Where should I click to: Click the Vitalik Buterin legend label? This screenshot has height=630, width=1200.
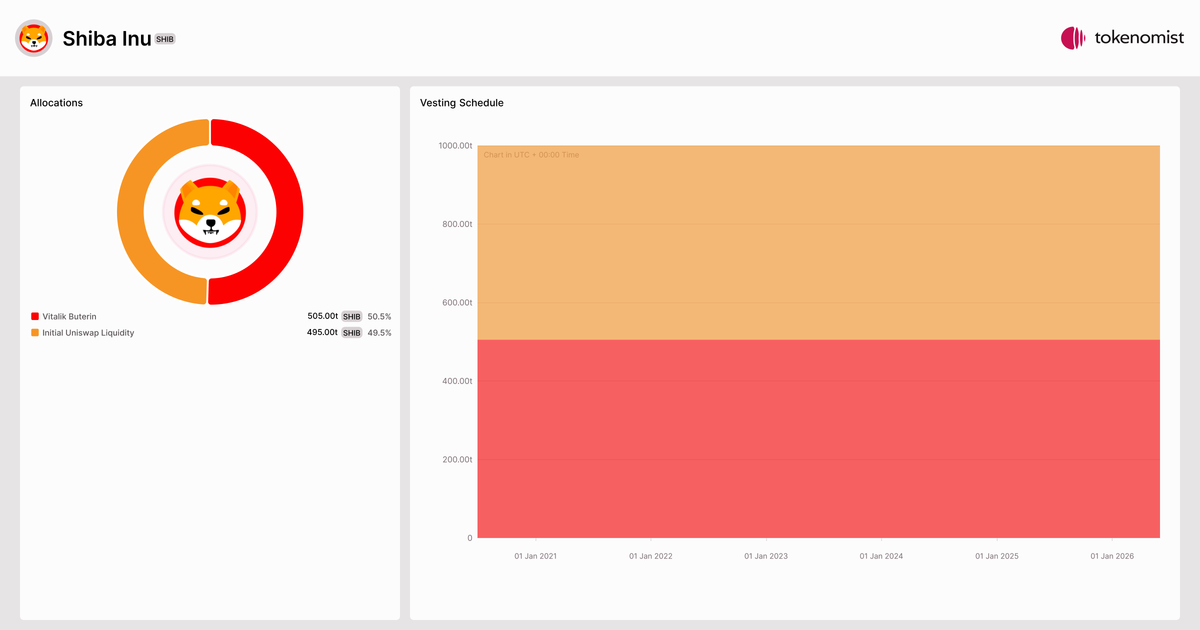69,316
